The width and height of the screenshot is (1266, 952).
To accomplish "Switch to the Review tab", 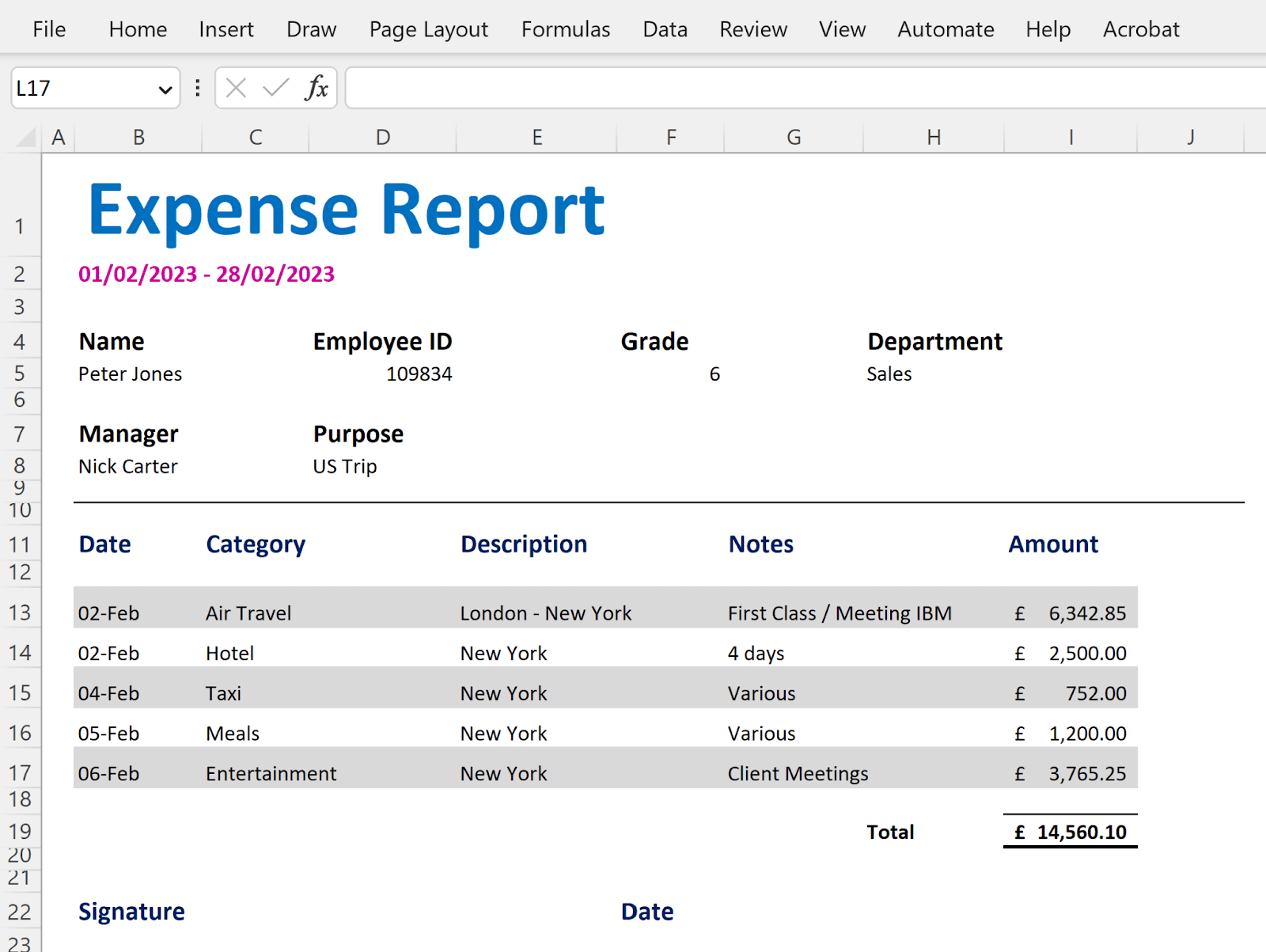I will point(753,29).
